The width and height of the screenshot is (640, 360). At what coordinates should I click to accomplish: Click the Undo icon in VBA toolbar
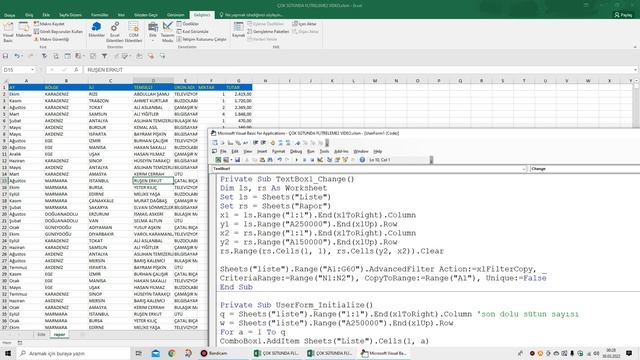(x=280, y=160)
